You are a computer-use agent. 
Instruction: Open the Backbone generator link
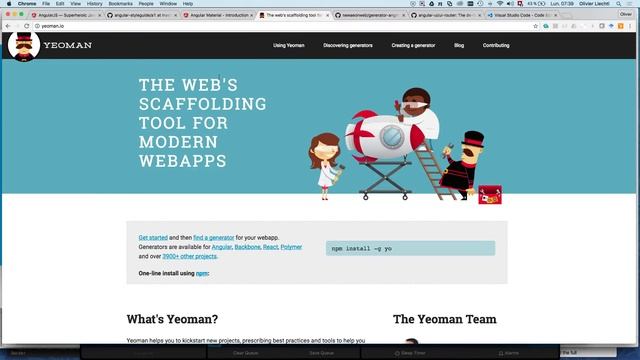coord(247,247)
